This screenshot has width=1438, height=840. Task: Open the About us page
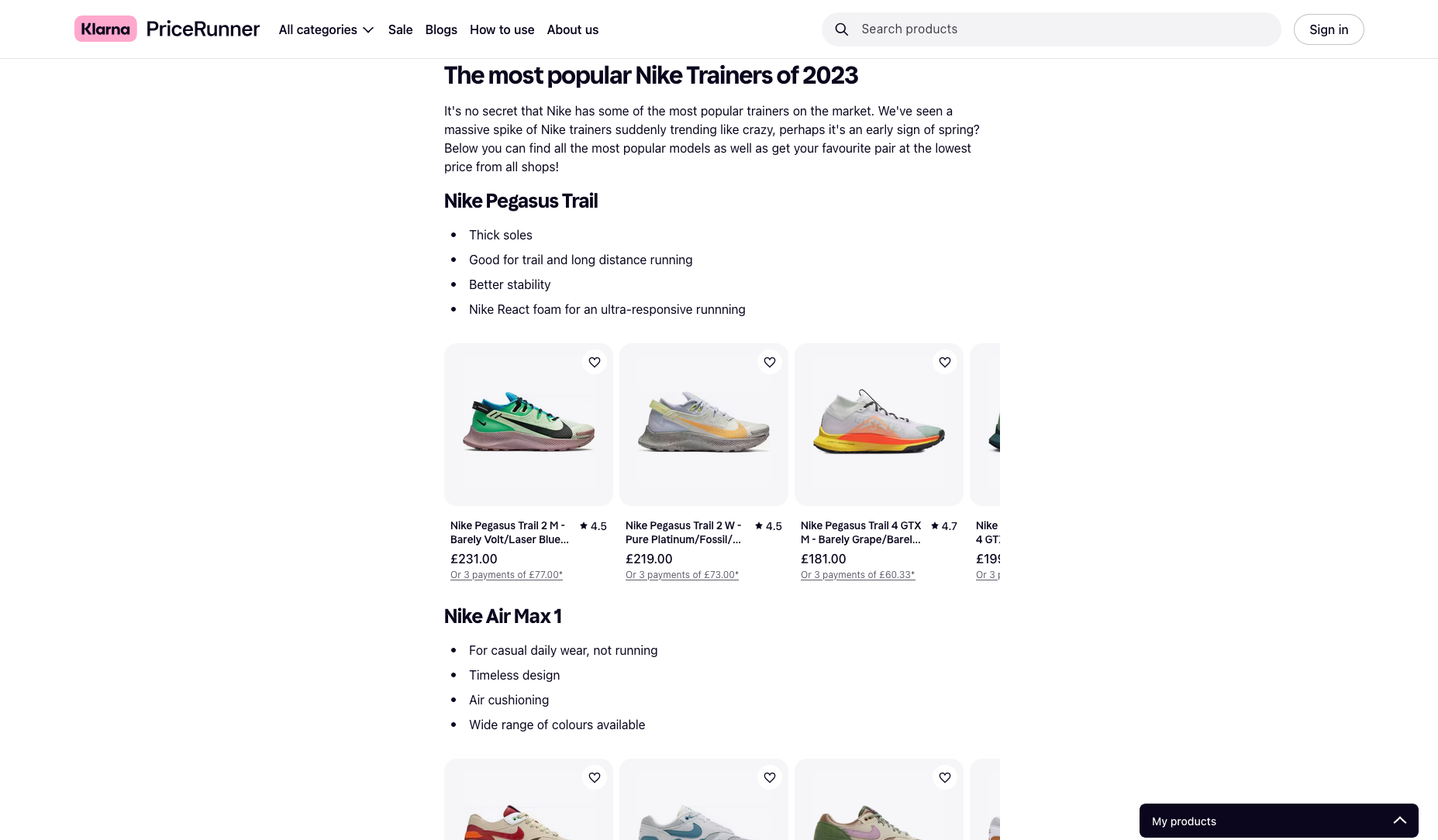(572, 29)
